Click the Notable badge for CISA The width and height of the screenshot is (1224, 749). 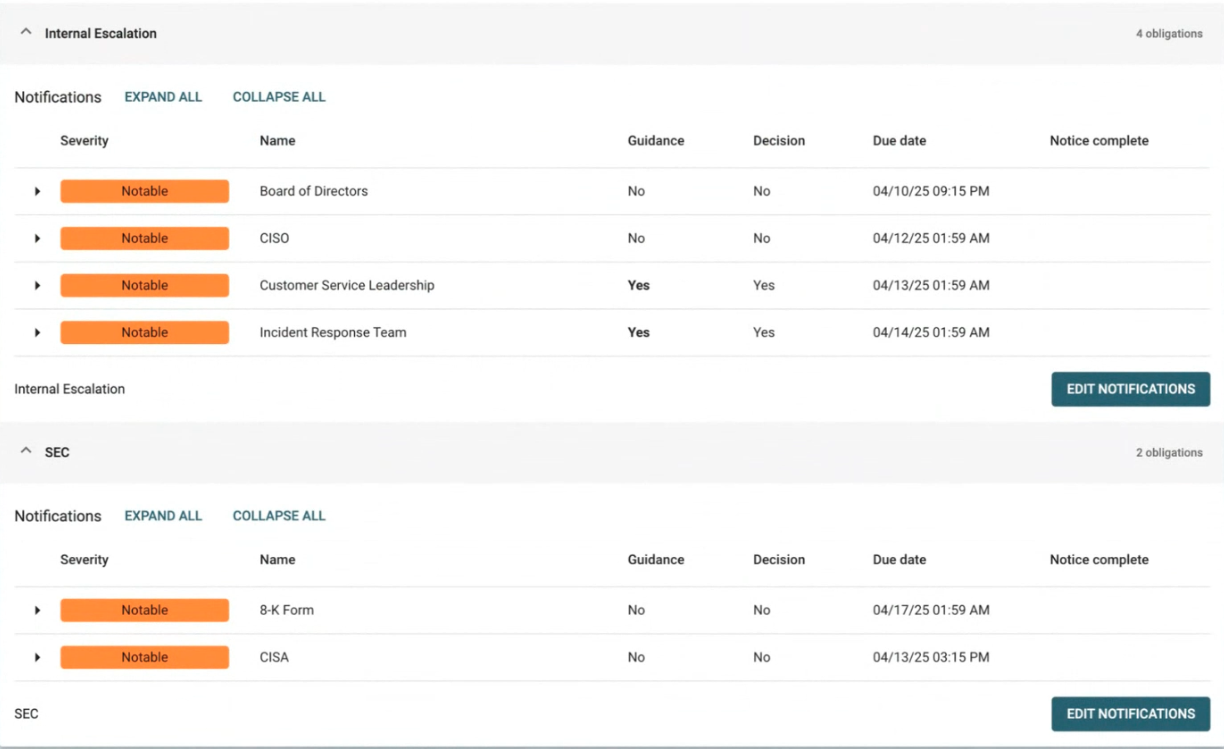pyautogui.click(x=144, y=657)
